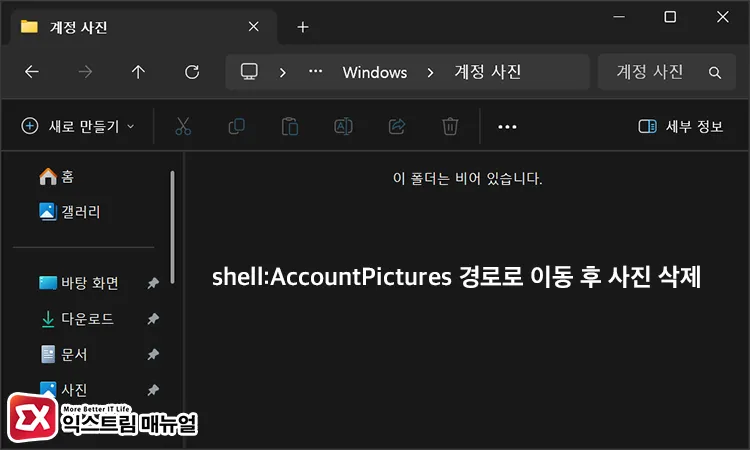Open 사진 in quick access

pyautogui.click(x=64, y=389)
